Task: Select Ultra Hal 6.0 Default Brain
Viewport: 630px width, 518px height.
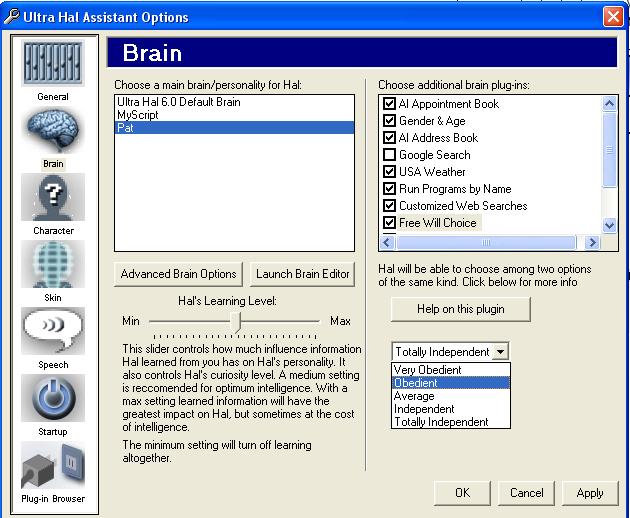Action: [x=234, y=102]
